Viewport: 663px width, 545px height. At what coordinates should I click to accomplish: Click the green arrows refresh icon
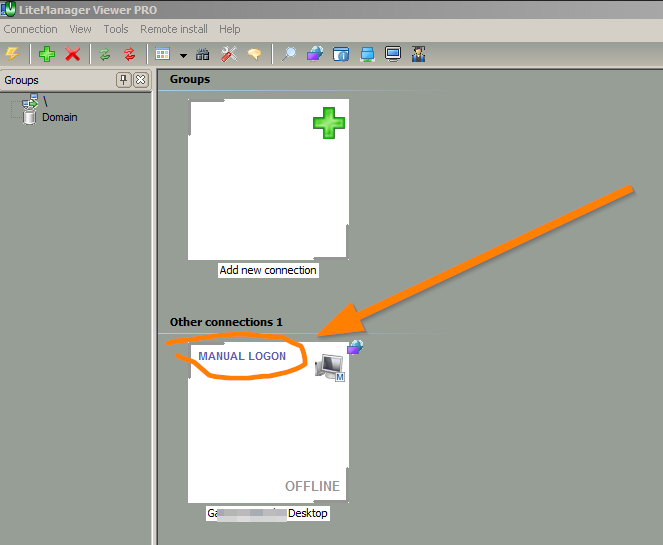104,54
